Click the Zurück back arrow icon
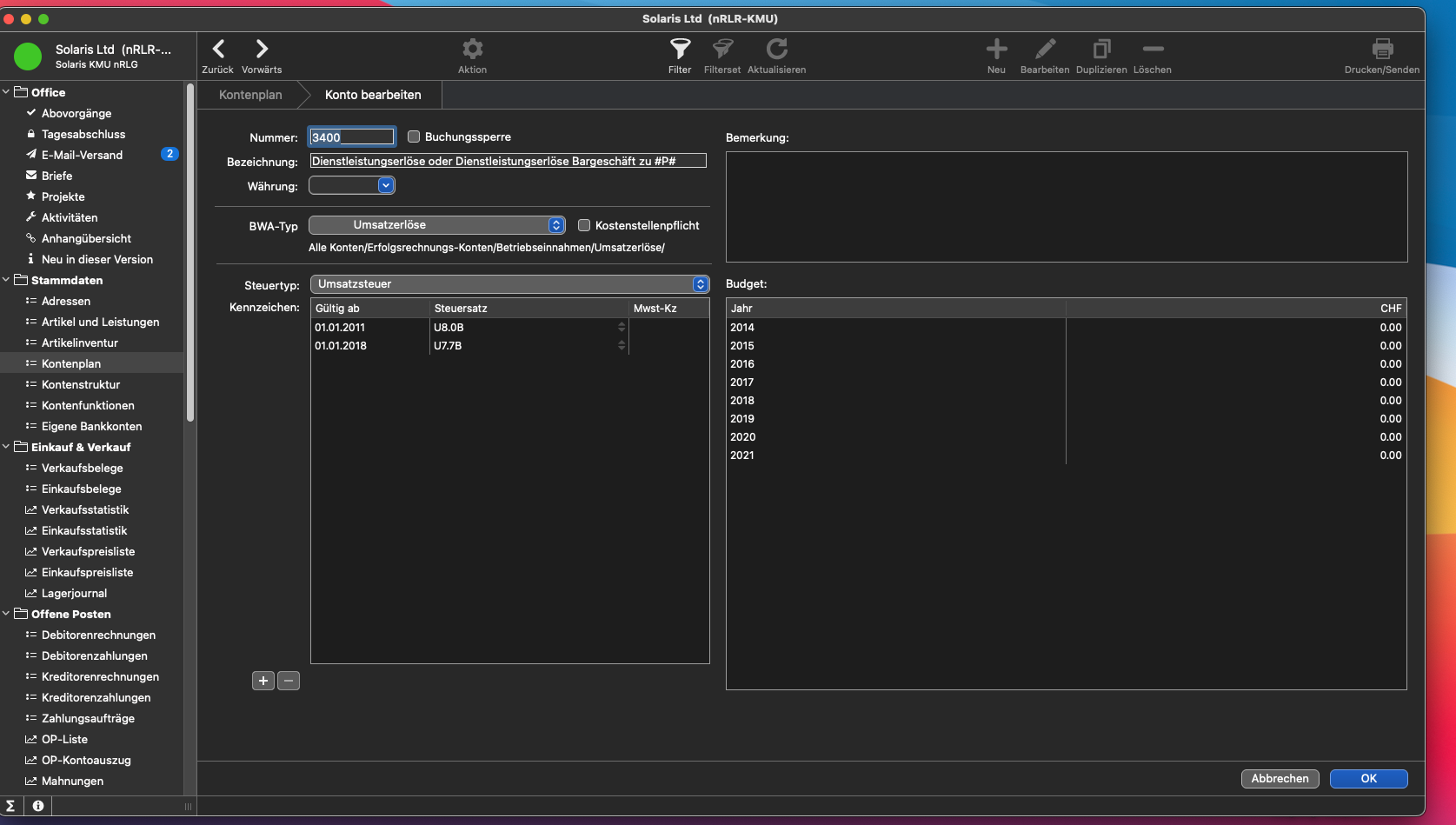 pyautogui.click(x=218, y=50)
